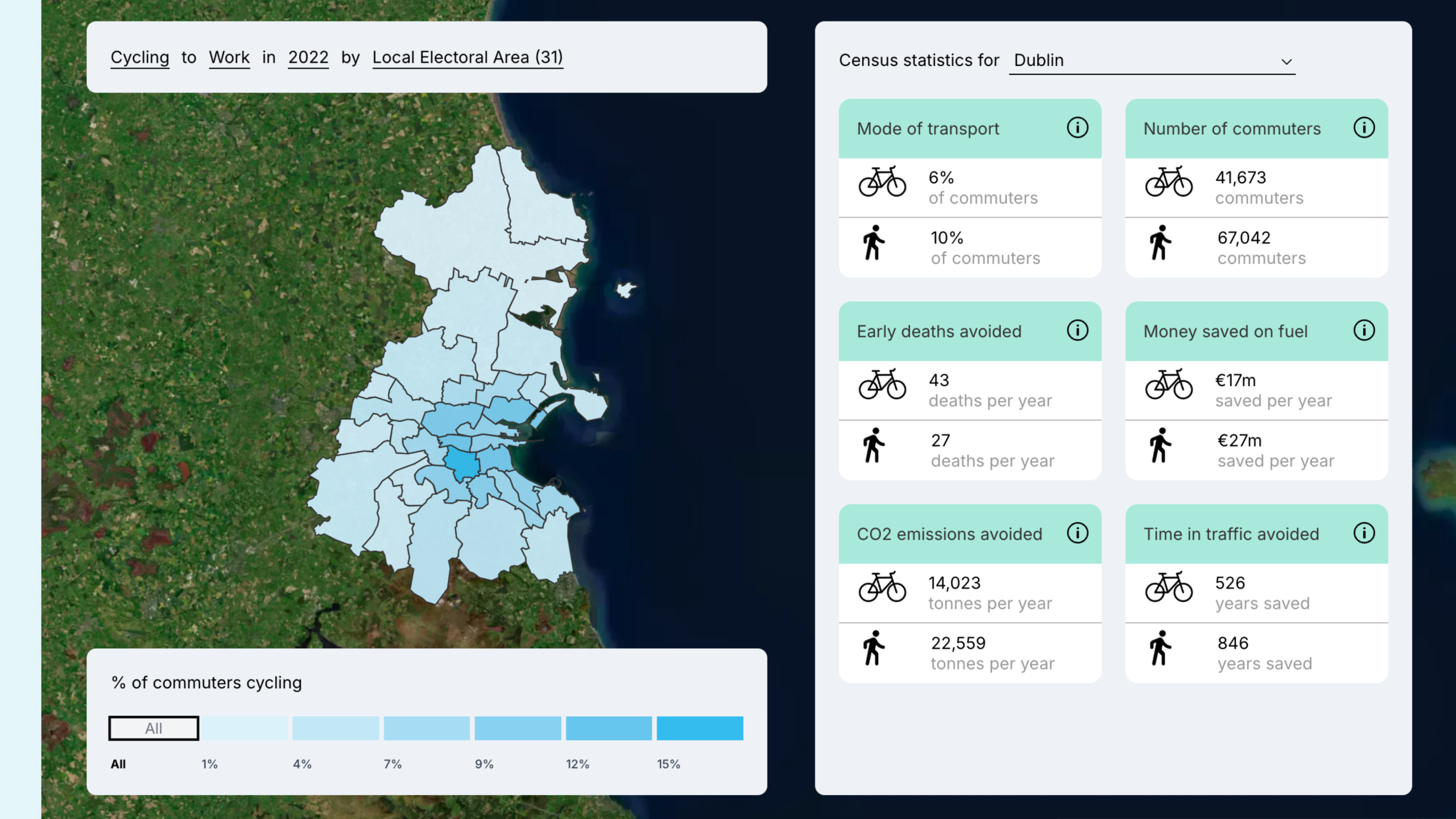Click the 'Mode of transport' card heading
This screenshot has width=1456, height=819.
928,129
